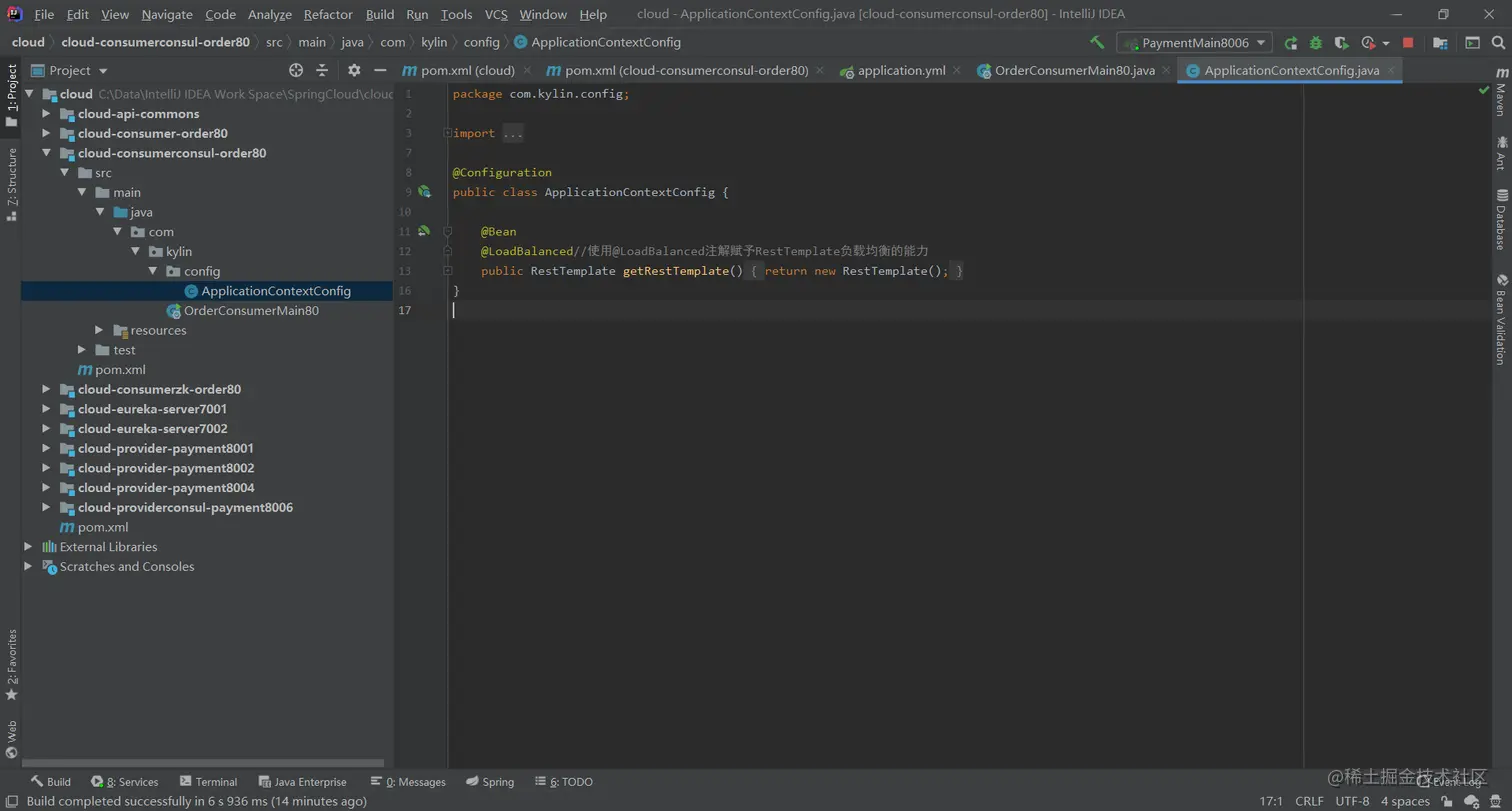
Task: Collapse the config package folder
Action: click(153, 271)
